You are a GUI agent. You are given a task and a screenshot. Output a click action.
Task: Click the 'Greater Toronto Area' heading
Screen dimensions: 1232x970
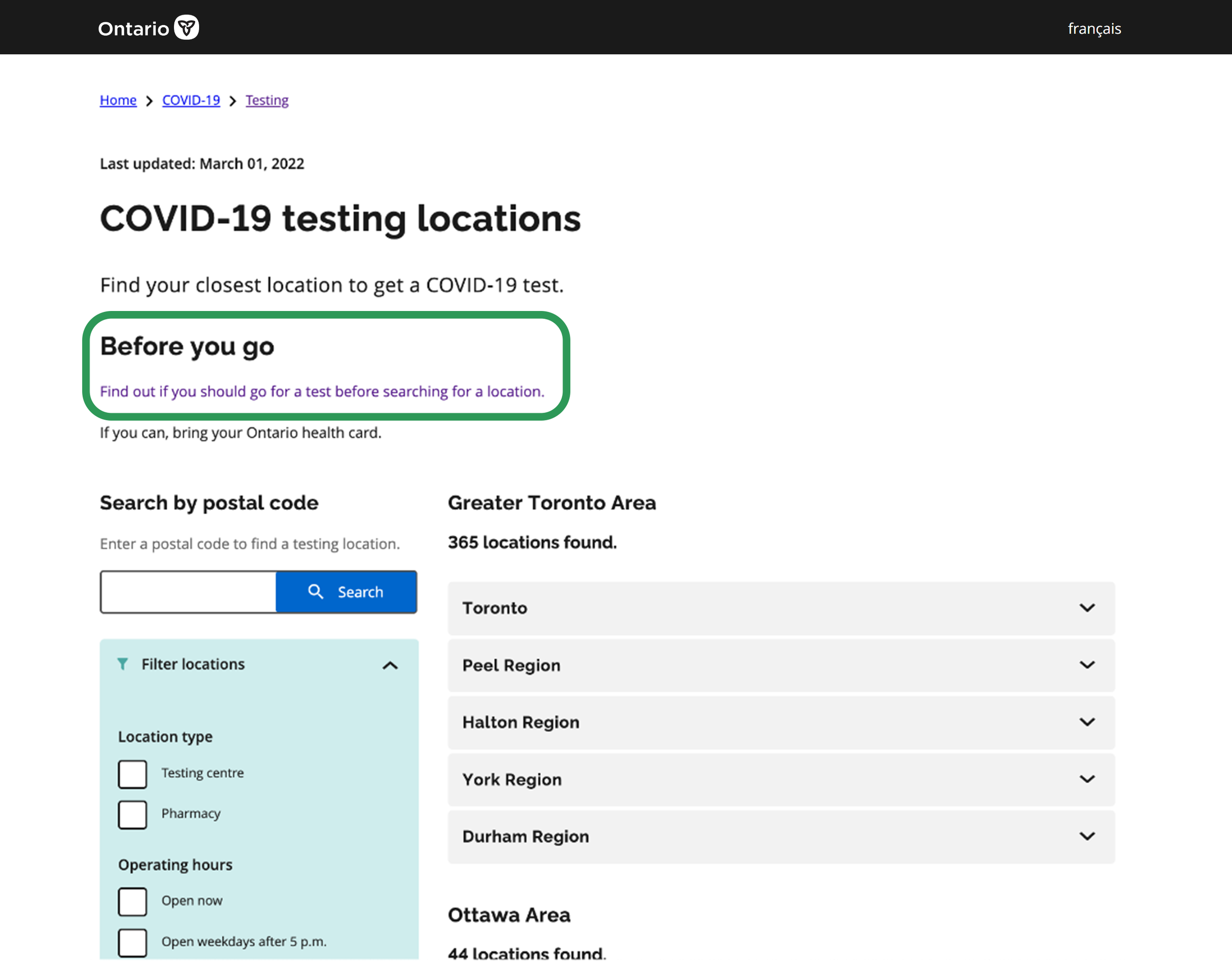point(552,503)
